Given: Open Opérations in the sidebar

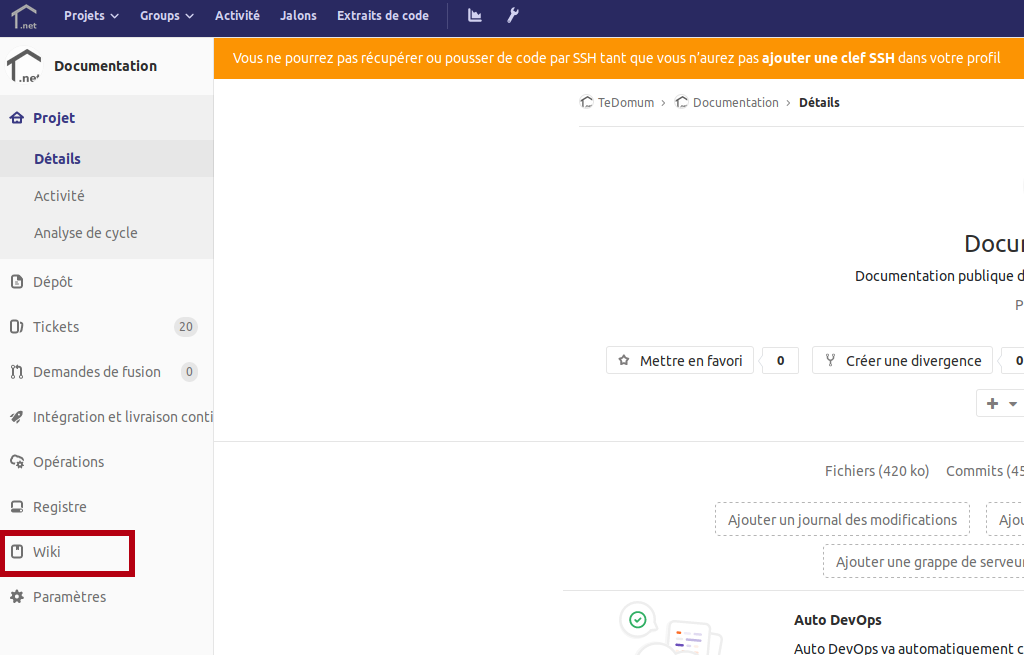Looking at the screenshot, I should pyautogui.click(x=68, y=462).
